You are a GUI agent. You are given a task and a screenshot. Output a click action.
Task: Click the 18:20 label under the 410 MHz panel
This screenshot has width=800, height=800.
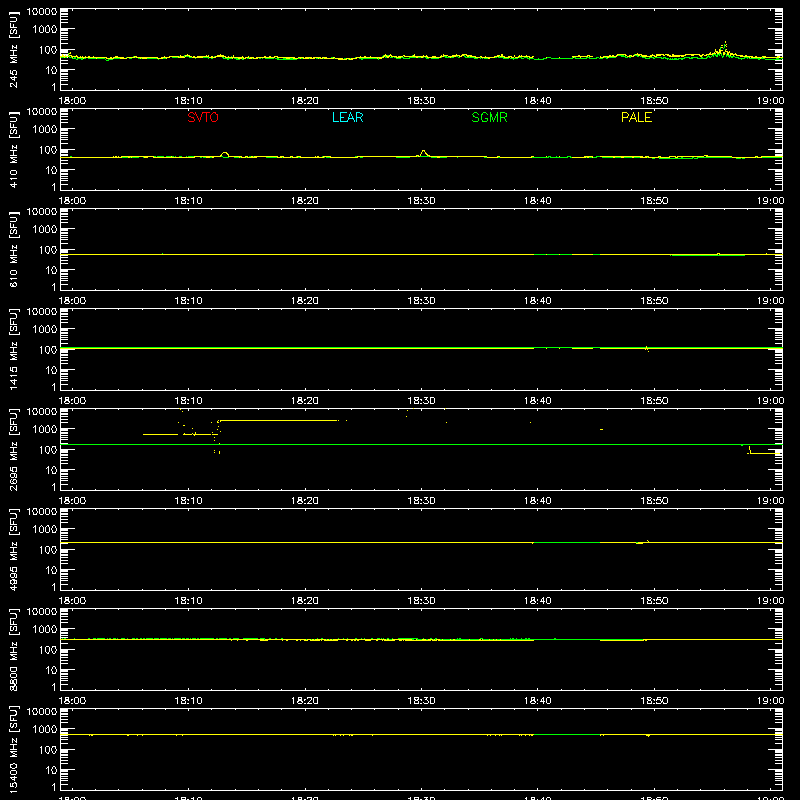coord(305,201)
